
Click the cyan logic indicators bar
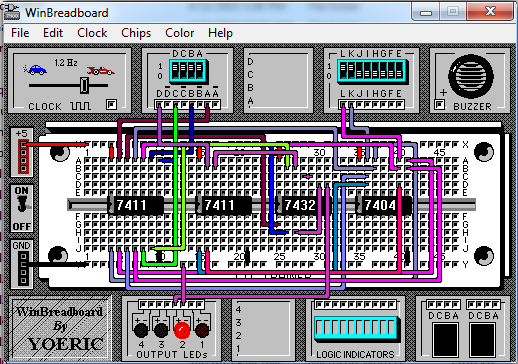click(x=356, y=328)
